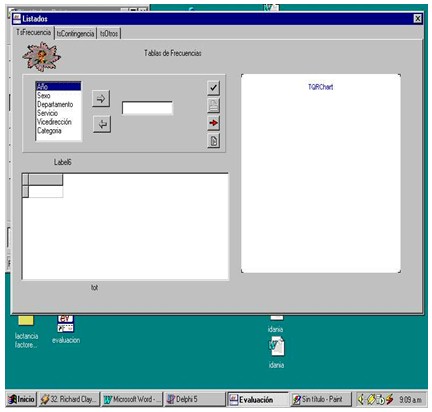Click the tot label below grid
Viewport: 432px width, 412px height.
(x=95, y=287)
